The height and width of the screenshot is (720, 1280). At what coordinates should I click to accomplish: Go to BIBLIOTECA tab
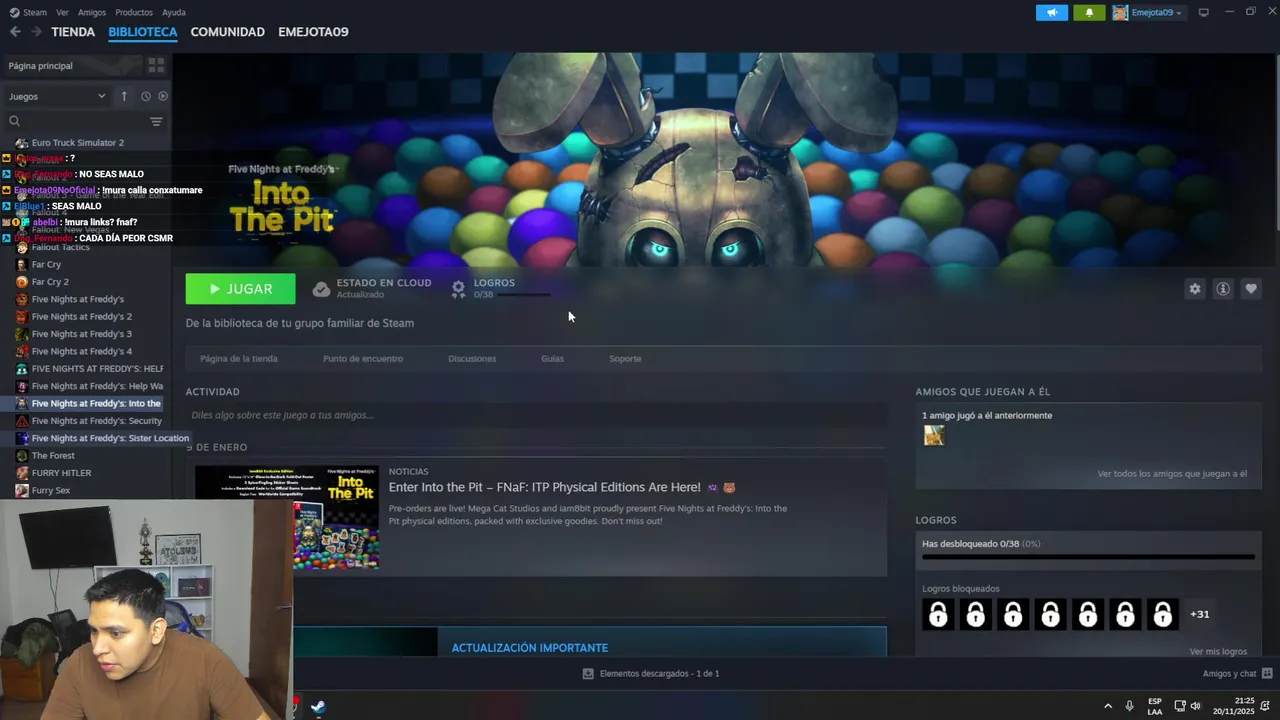coord(143,32)
